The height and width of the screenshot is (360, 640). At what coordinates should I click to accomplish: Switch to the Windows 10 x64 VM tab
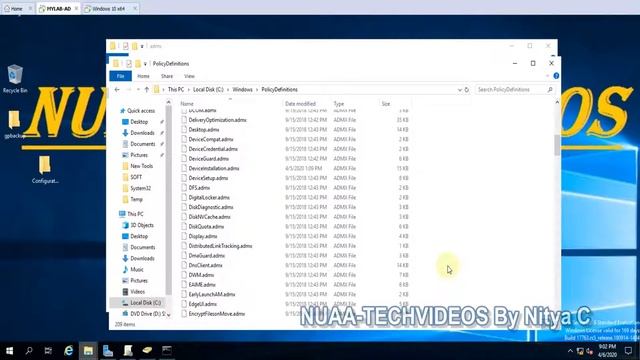pyautogui.click(x=109, y=9)
